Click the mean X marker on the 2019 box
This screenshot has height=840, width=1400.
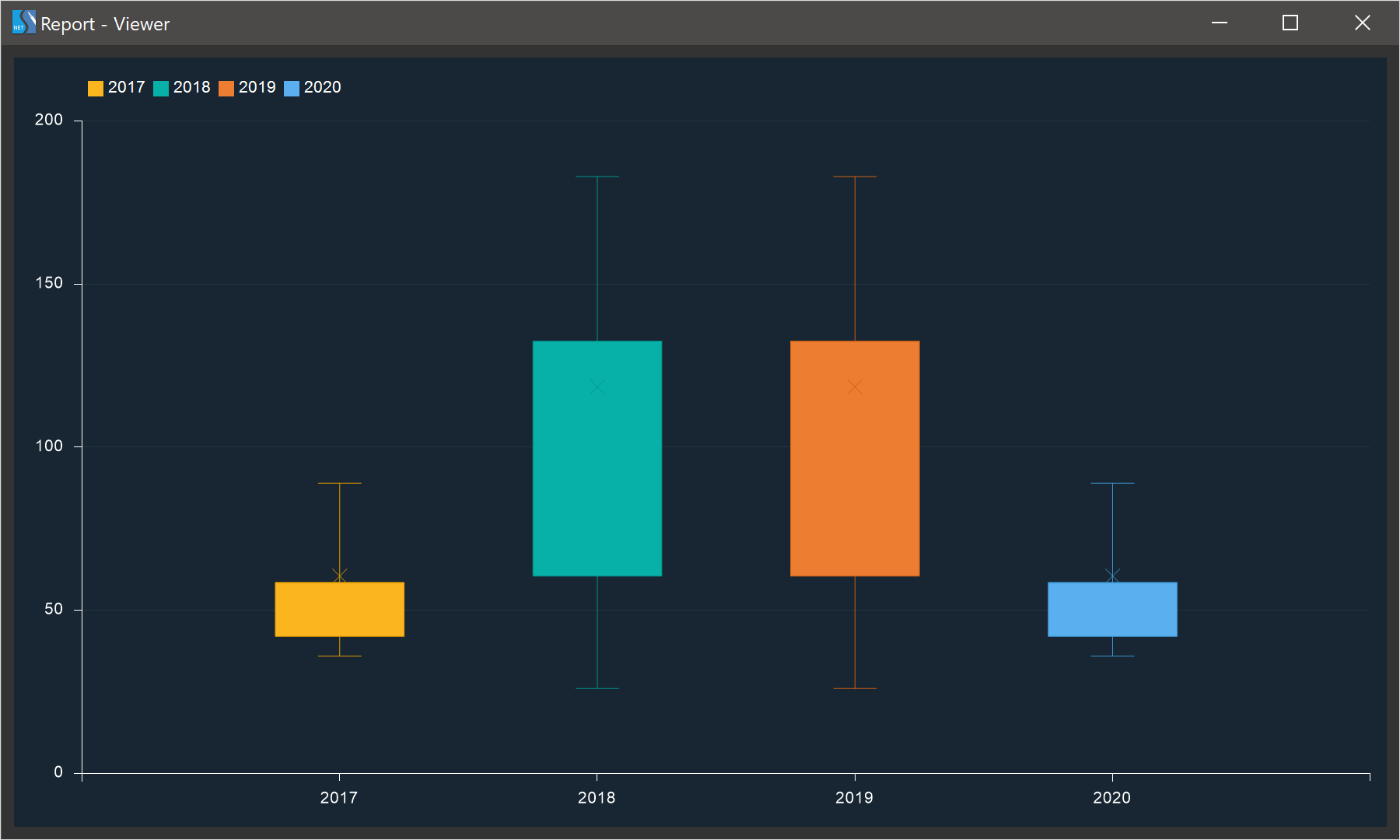(x=855, y=387)
